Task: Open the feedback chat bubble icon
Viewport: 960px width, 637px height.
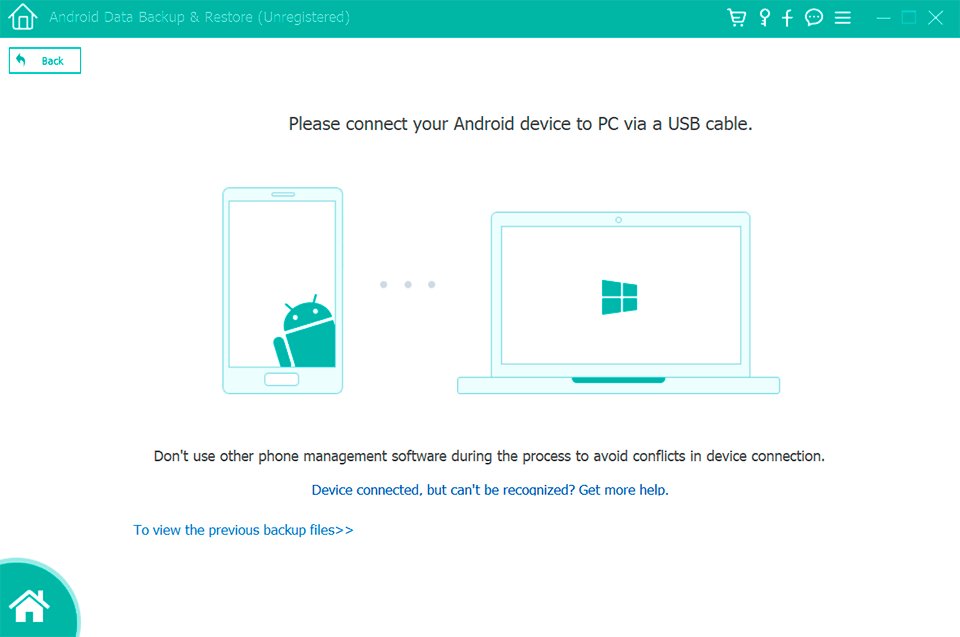Action: 814,17
